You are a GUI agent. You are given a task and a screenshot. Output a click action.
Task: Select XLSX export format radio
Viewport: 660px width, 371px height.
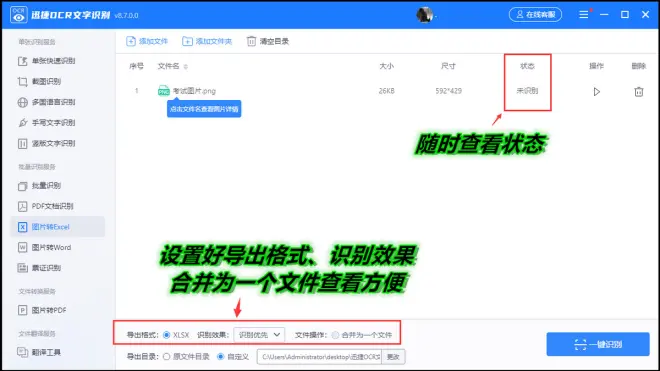tap(167, 335)
